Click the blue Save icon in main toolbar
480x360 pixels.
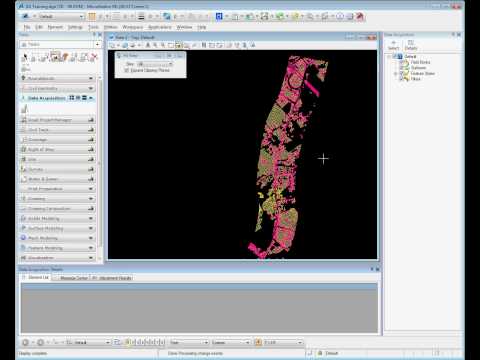click(219, 16)
